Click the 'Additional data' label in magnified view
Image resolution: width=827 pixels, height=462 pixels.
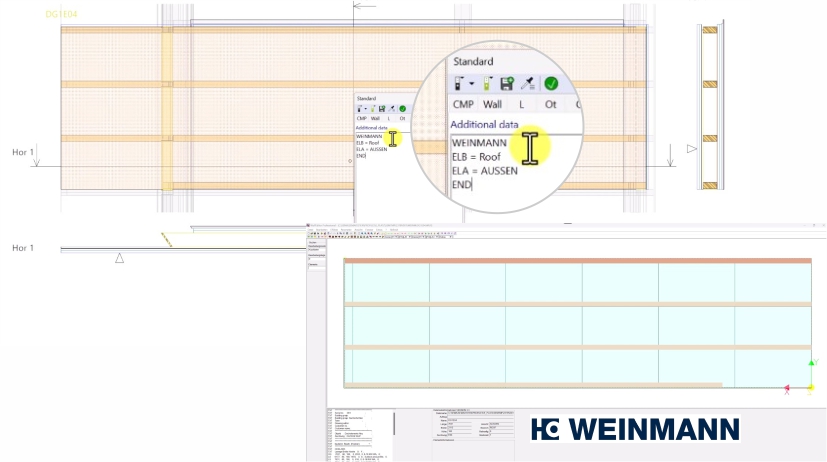484,125
